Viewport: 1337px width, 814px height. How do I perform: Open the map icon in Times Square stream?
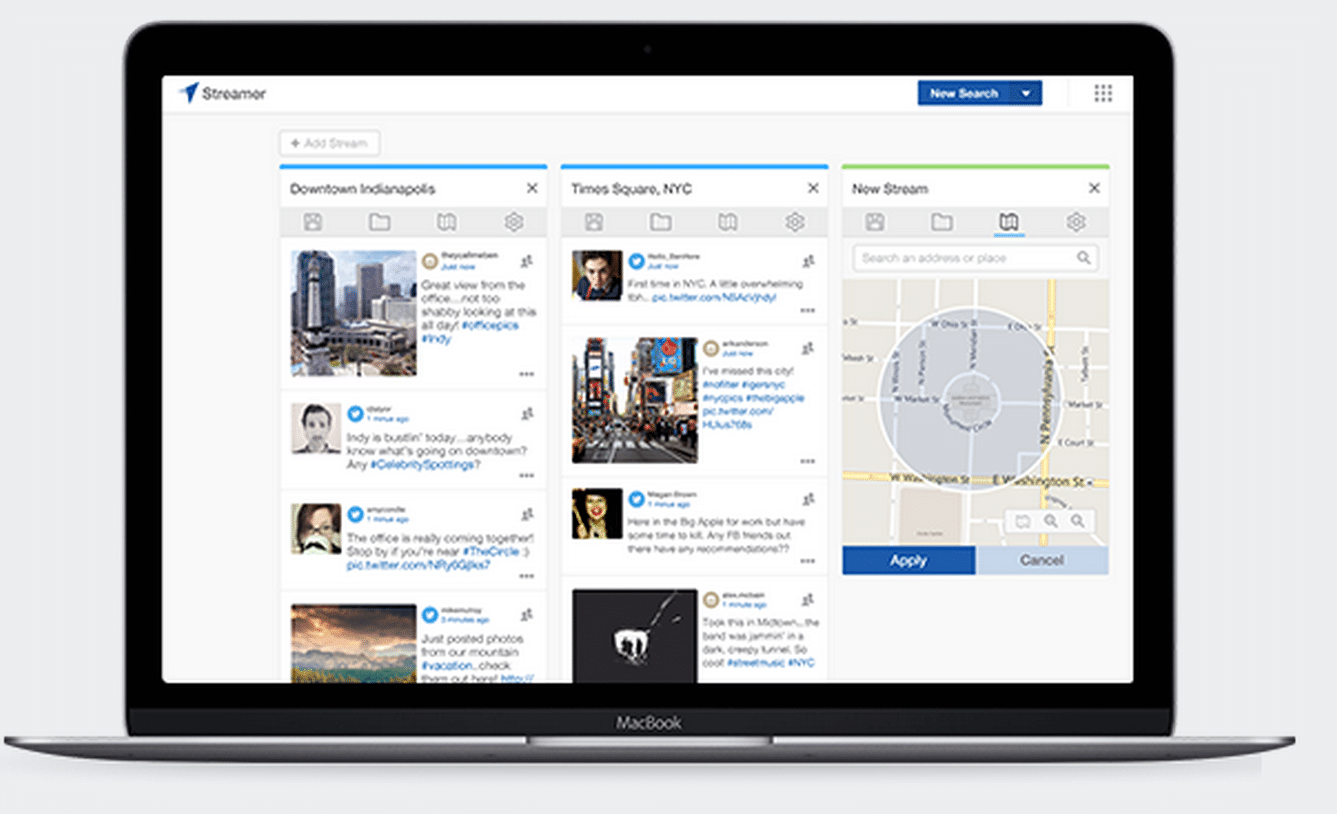pyautogui.click(x=728, y=222)
